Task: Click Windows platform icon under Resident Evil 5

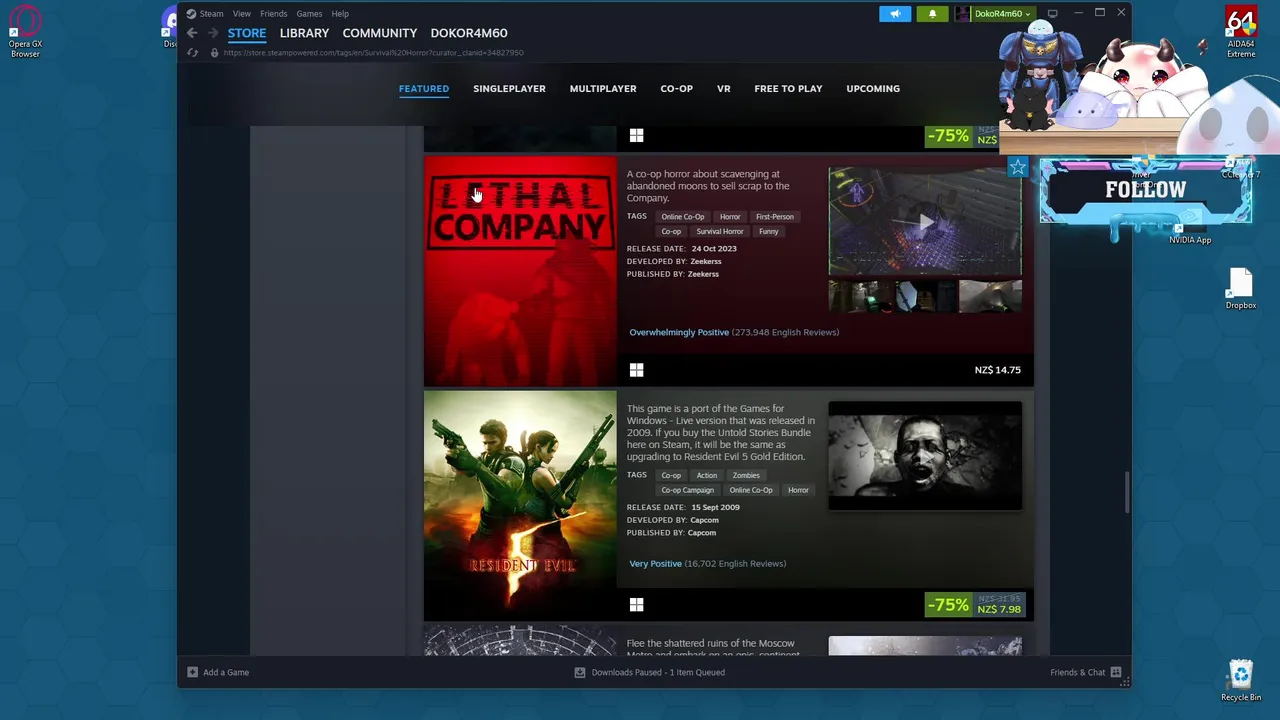Action: (x=636, y=605)
